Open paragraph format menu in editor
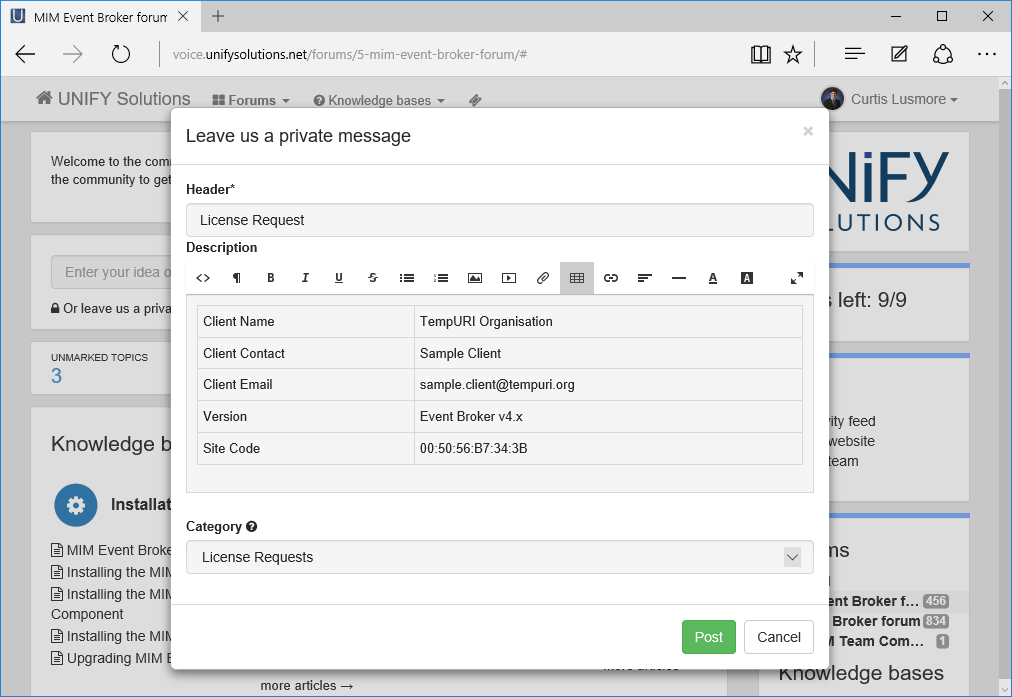 coord(237,278)
